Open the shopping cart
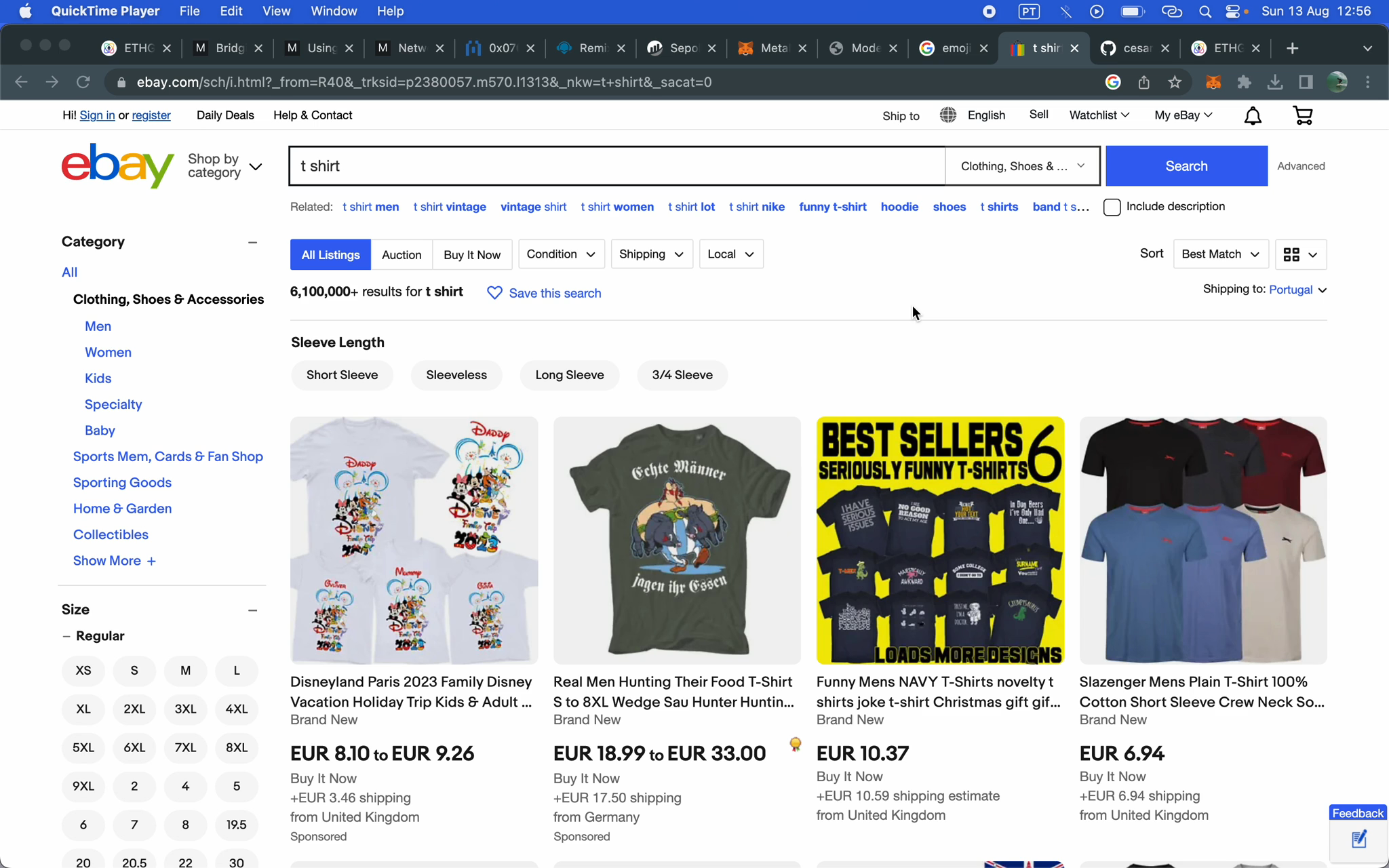This screenshot has width=1389, height=868. [1302, 115]
